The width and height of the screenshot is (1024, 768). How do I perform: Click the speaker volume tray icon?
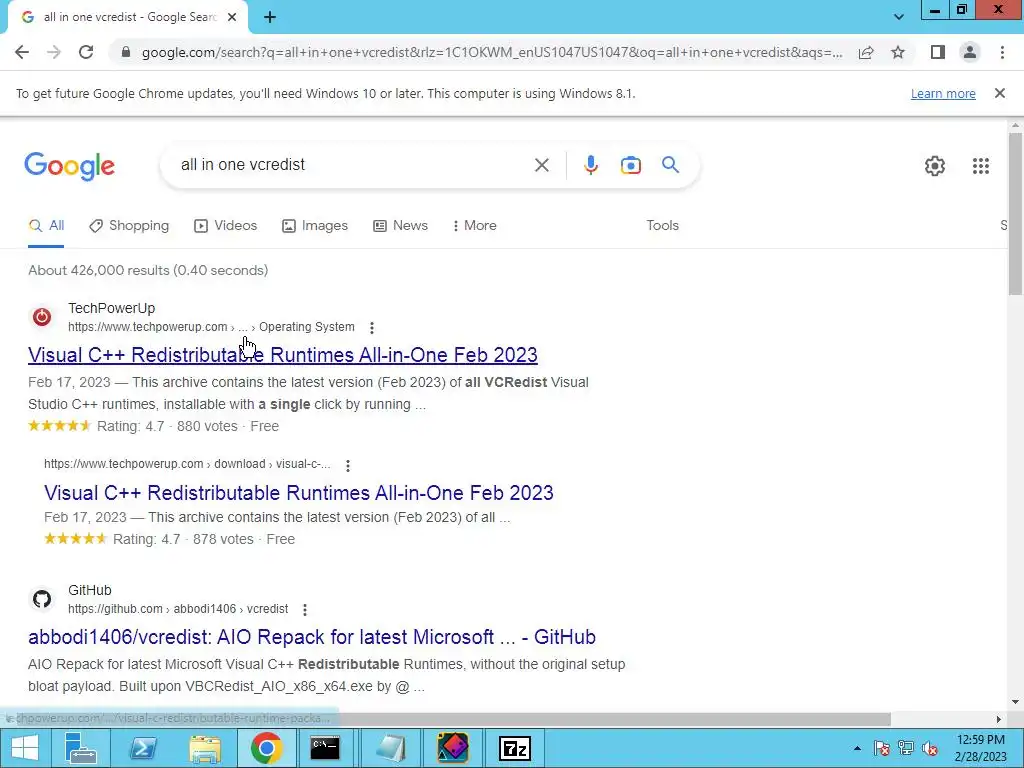pos(930,748)
